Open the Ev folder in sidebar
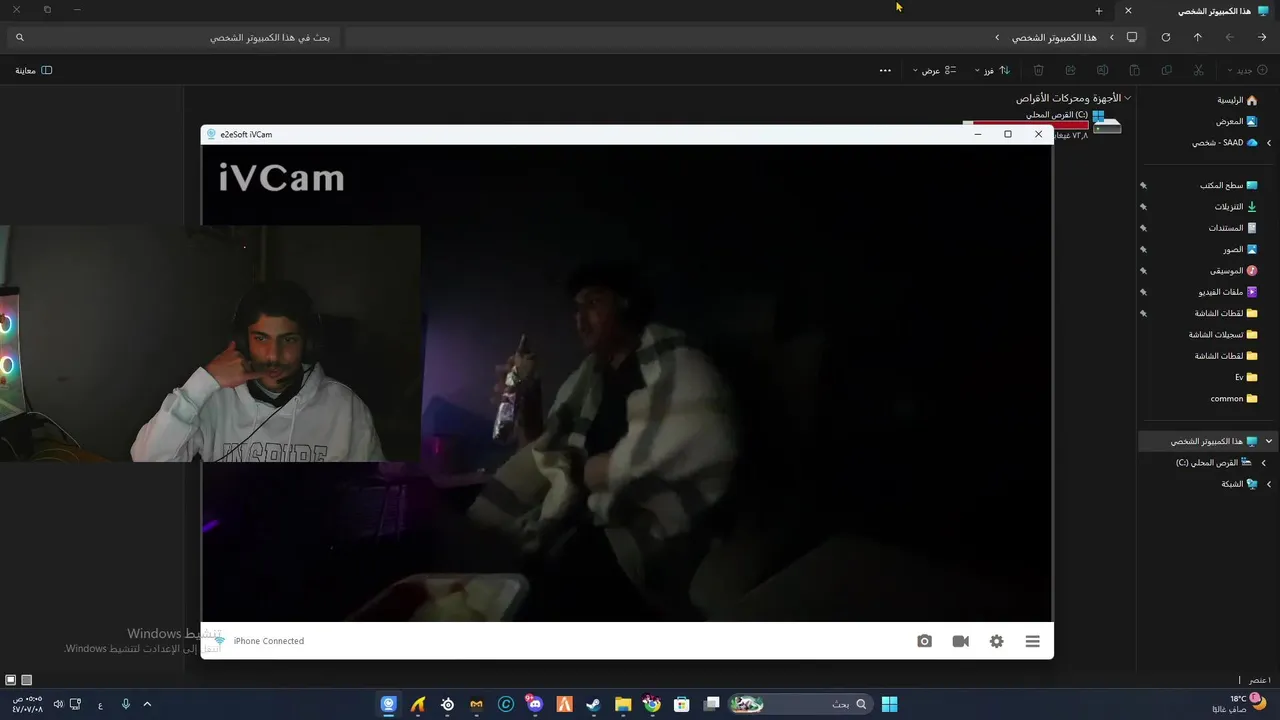This screenshot has height=720, width=1280. click(x=1246, y=377)
